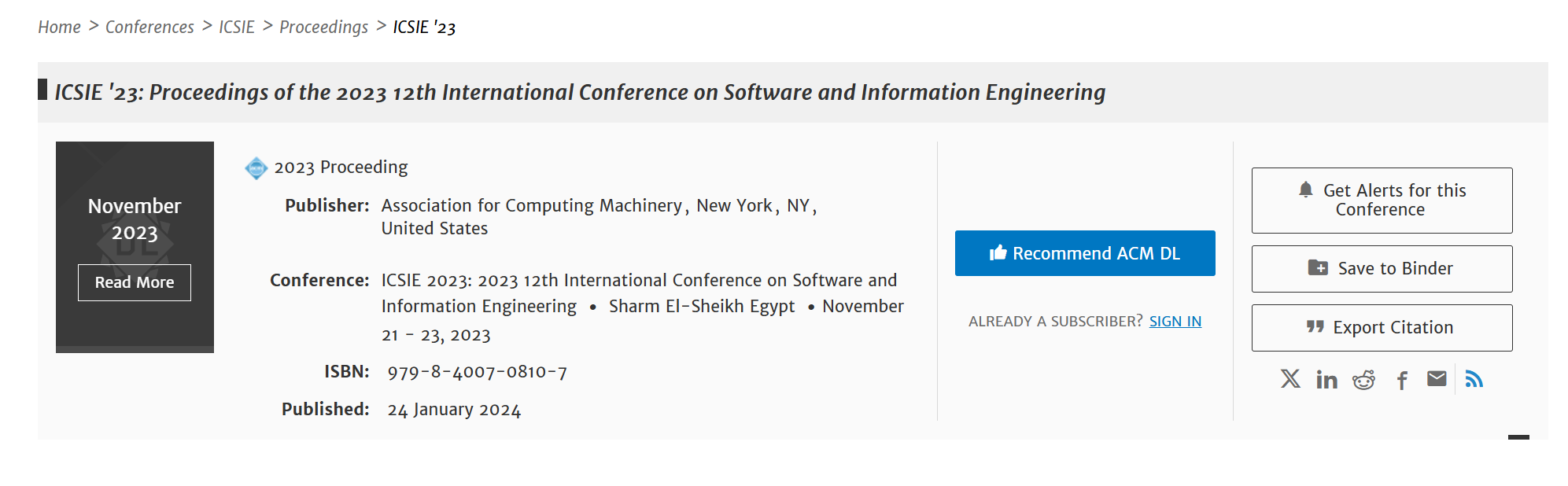
Task: Click the bell icon for conference alerts
Action: (1306, 190)
